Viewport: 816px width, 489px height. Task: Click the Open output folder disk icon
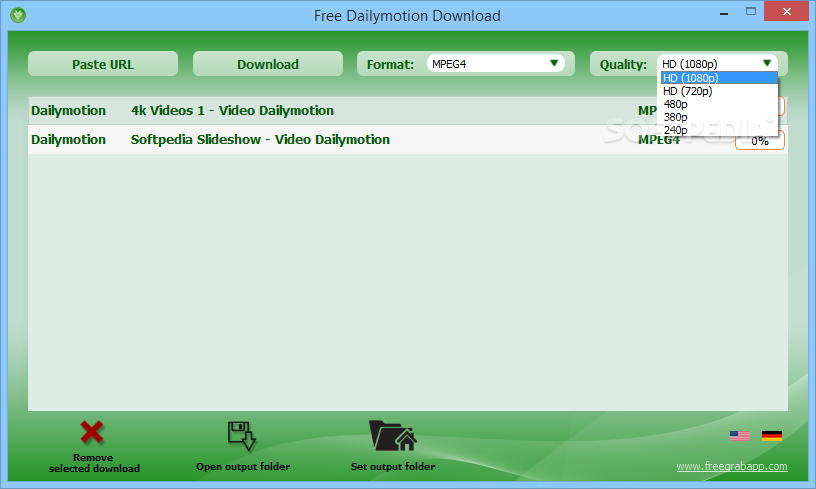pyautogui.click(x=242, y=435)
